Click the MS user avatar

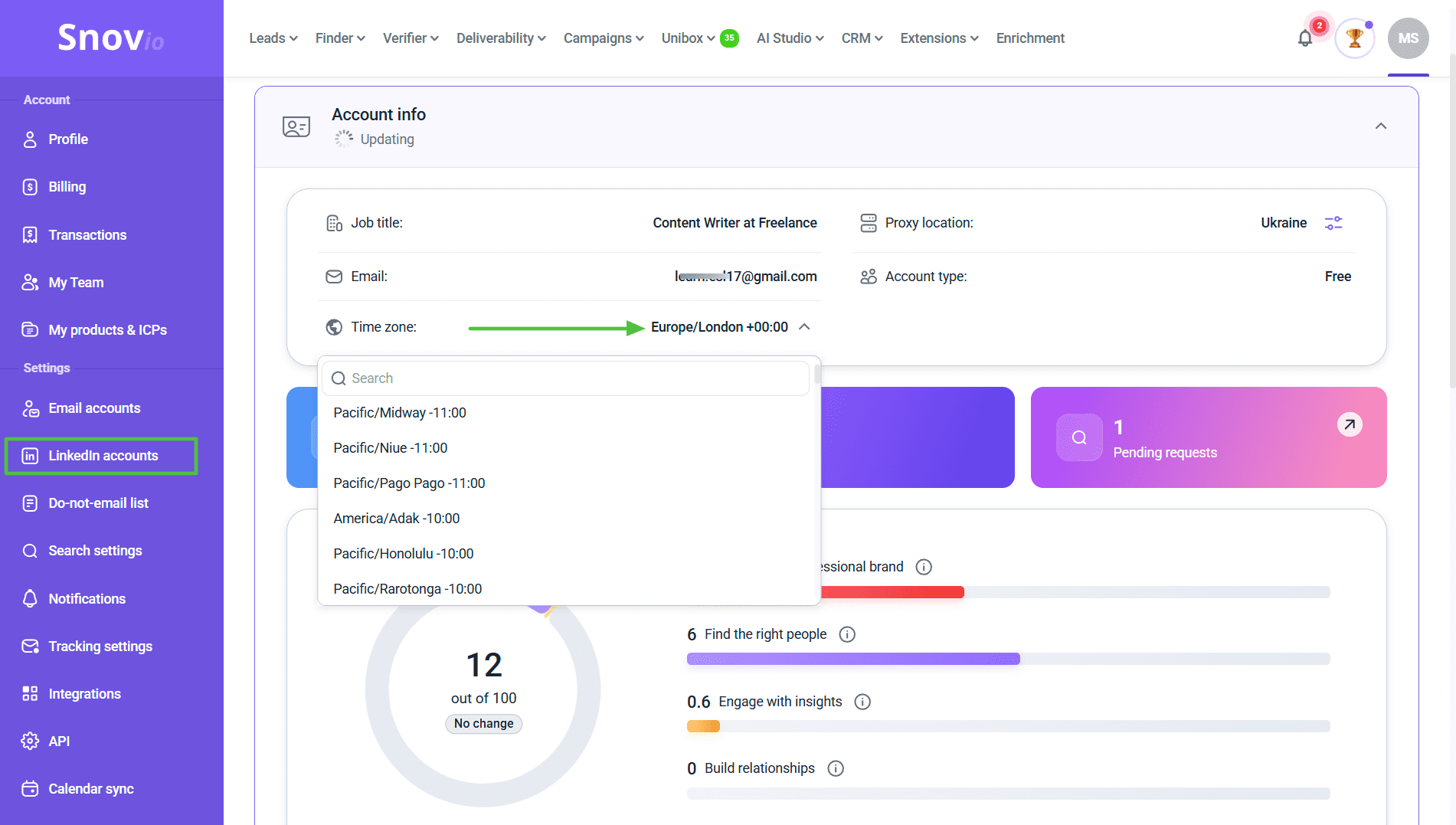tap(1408, 38)
